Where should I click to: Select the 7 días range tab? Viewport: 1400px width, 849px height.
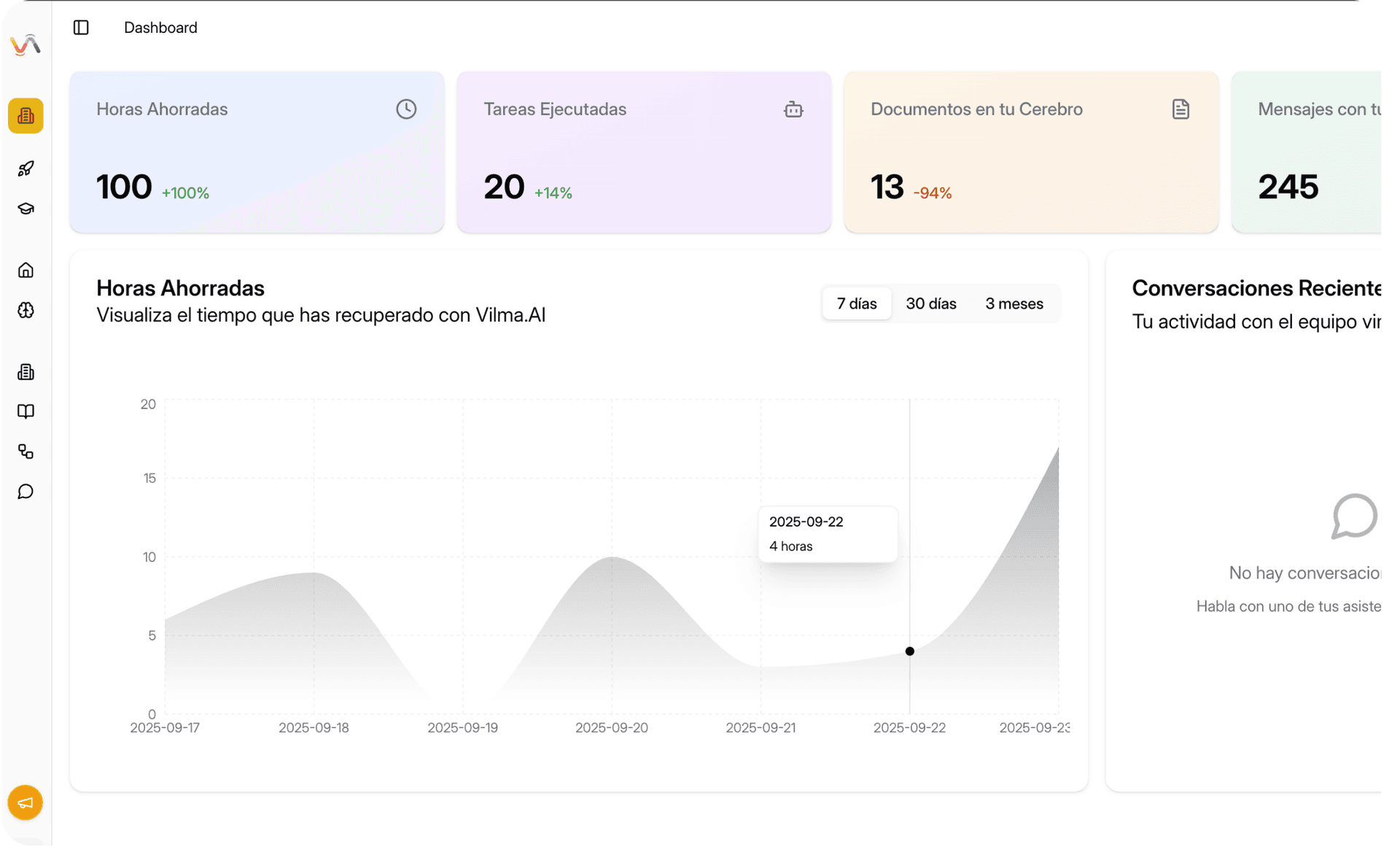856,303
